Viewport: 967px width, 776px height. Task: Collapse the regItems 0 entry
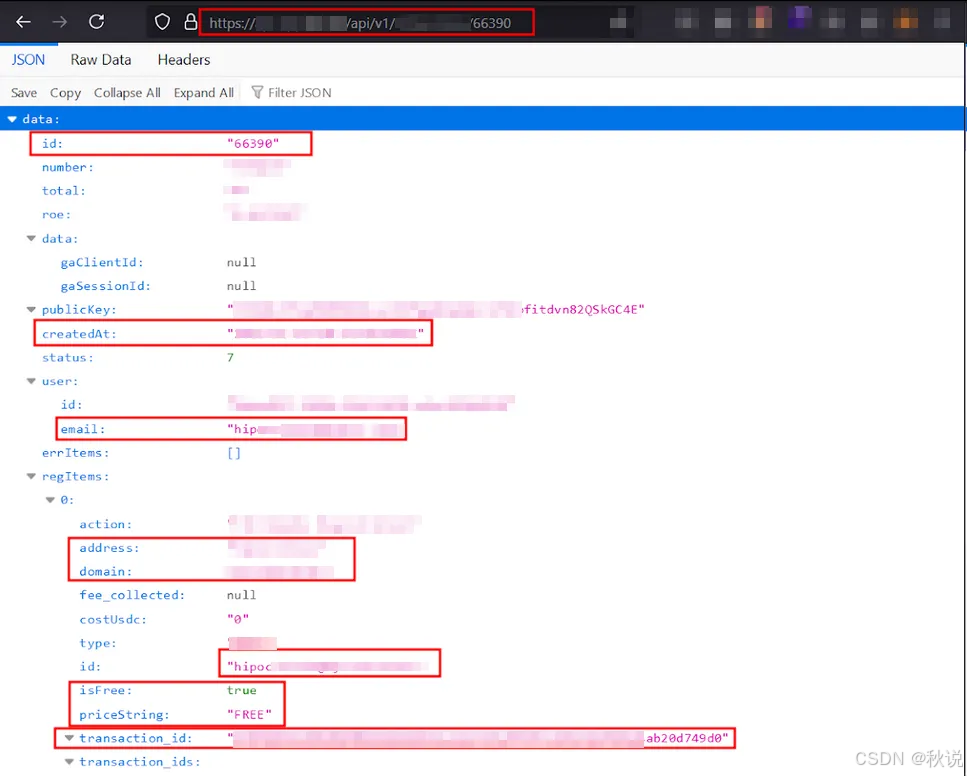(x=50, y=500)
